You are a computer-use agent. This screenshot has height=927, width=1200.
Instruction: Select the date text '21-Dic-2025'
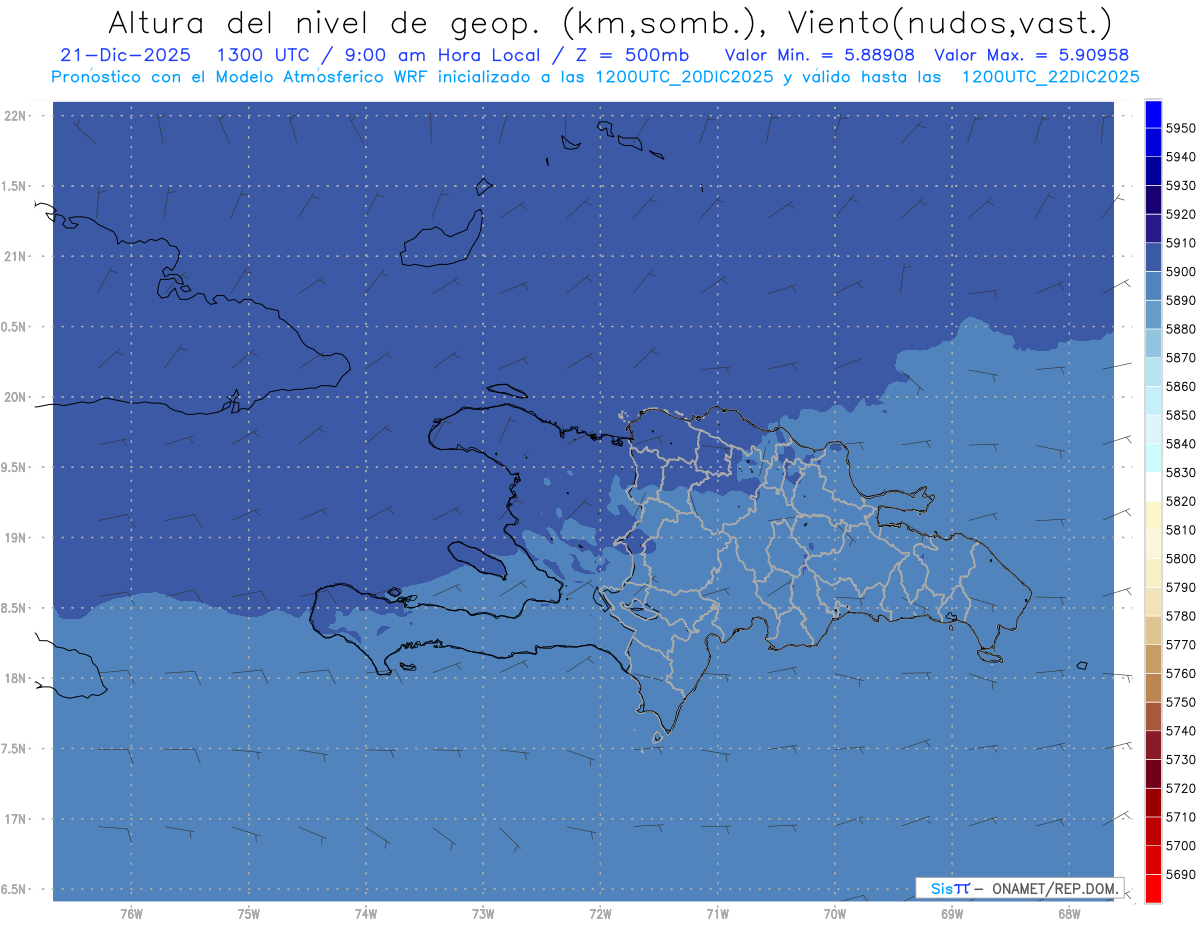(x=125, y=55)
